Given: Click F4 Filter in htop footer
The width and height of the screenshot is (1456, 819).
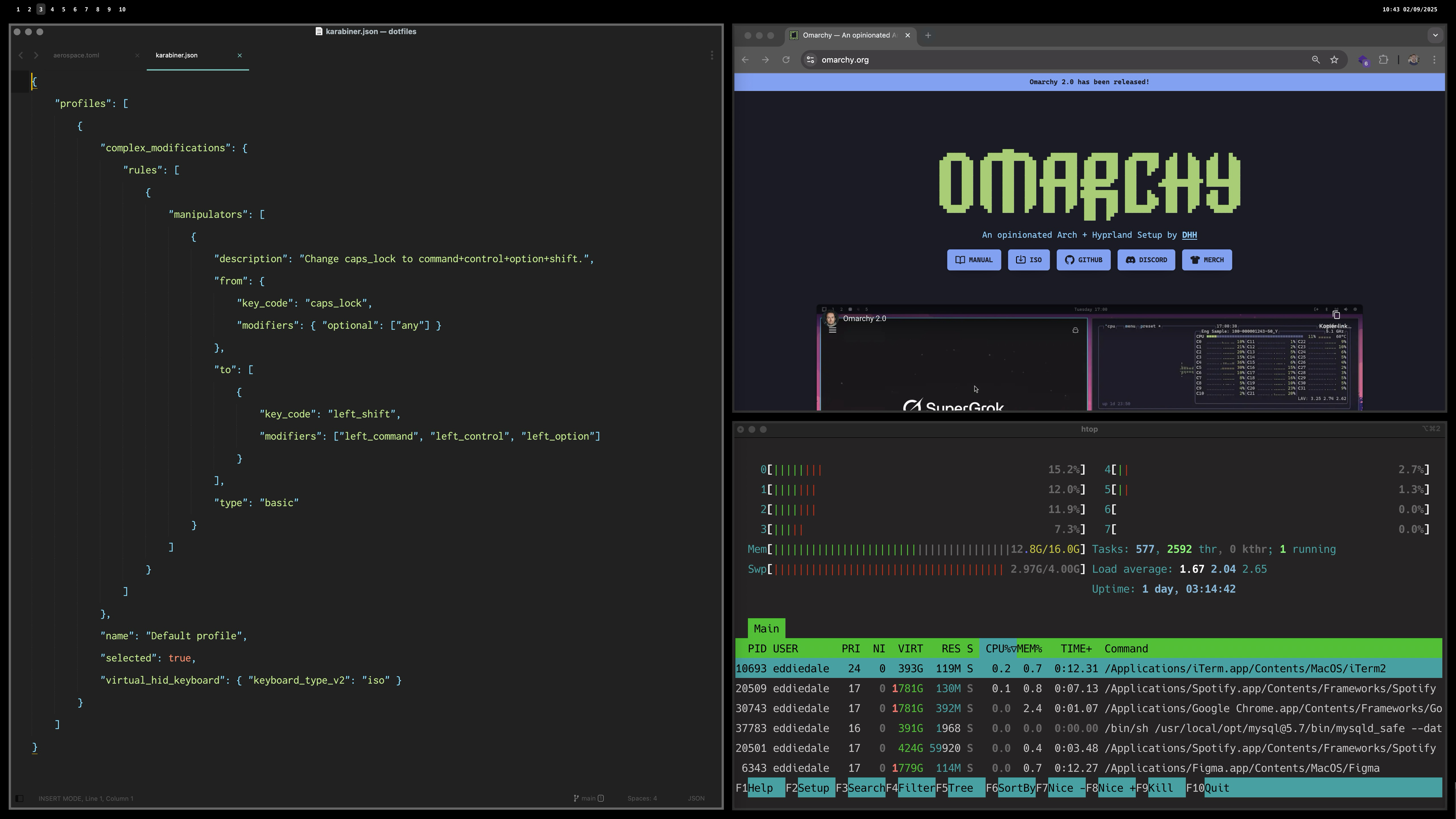Looking at the screenshot, I should 911,788.
